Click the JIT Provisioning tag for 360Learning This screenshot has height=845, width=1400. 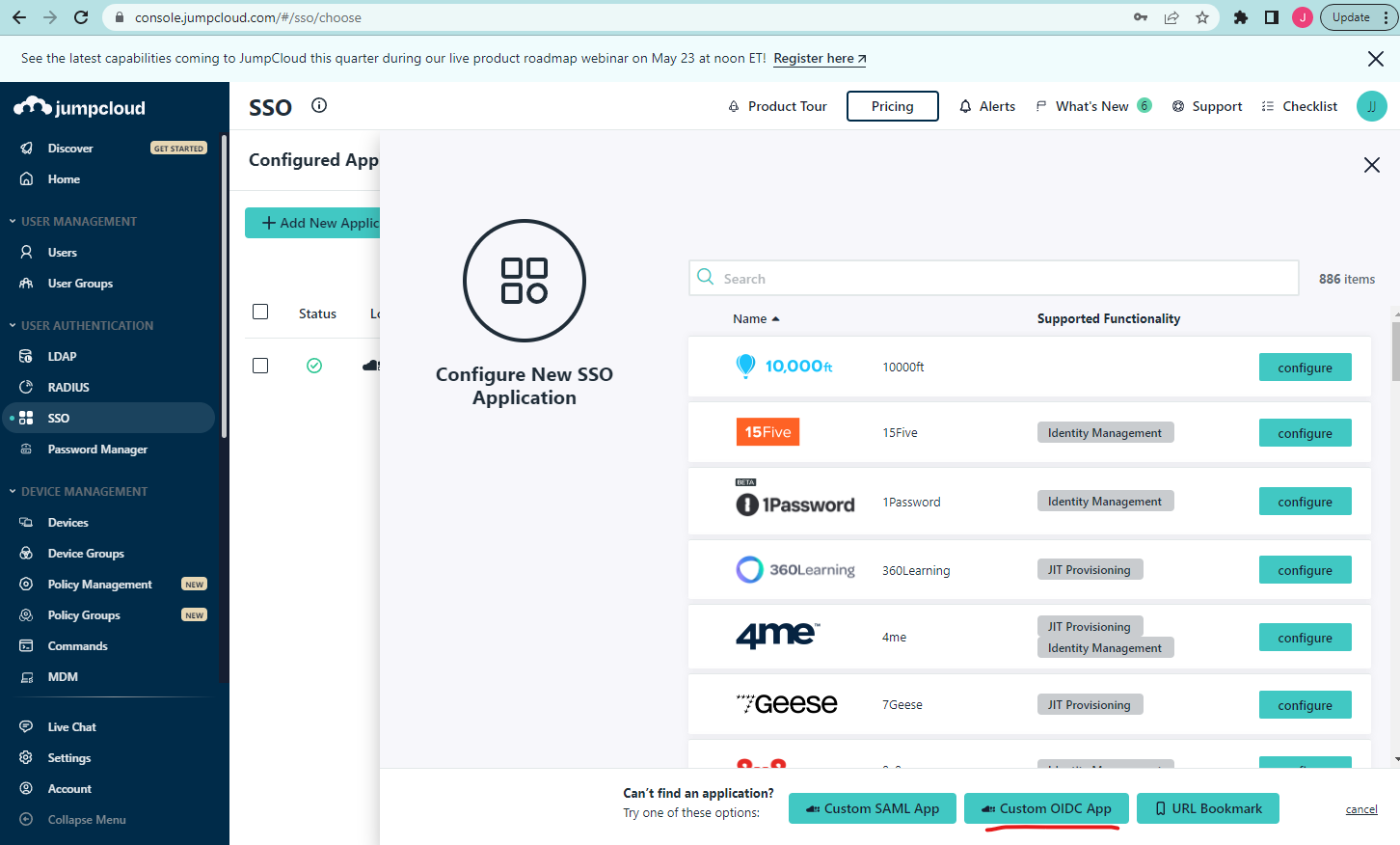coord(1090,570)
